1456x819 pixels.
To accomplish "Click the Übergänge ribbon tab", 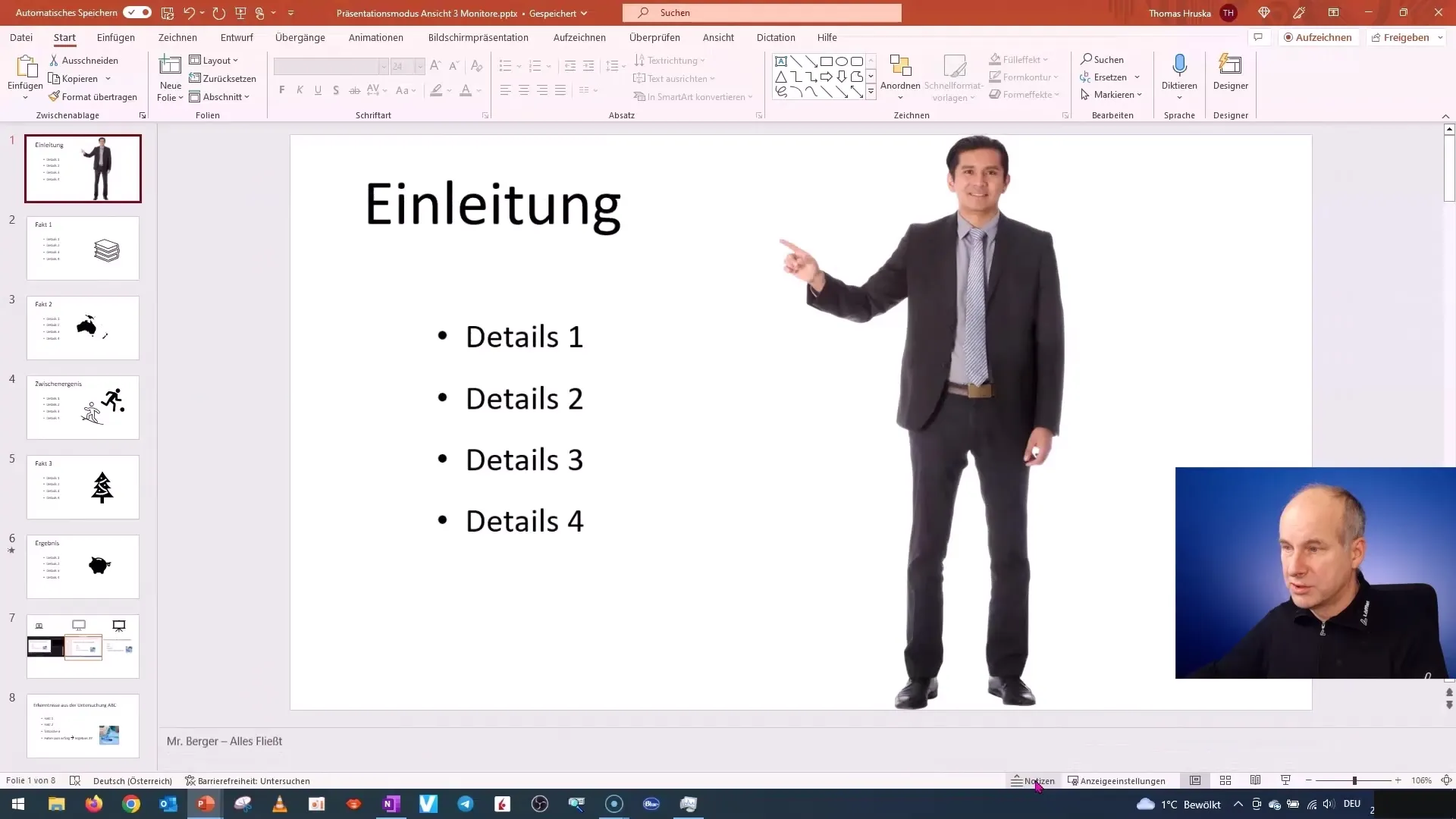I will click(300, 37).
